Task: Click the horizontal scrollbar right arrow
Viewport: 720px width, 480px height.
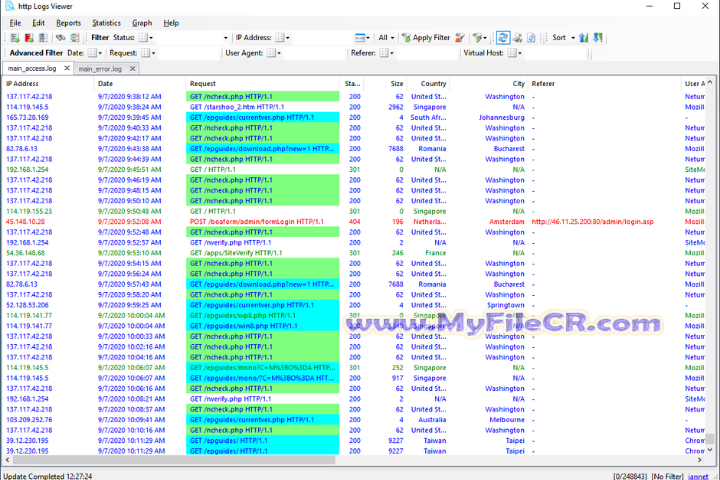Action: (699, 459)
